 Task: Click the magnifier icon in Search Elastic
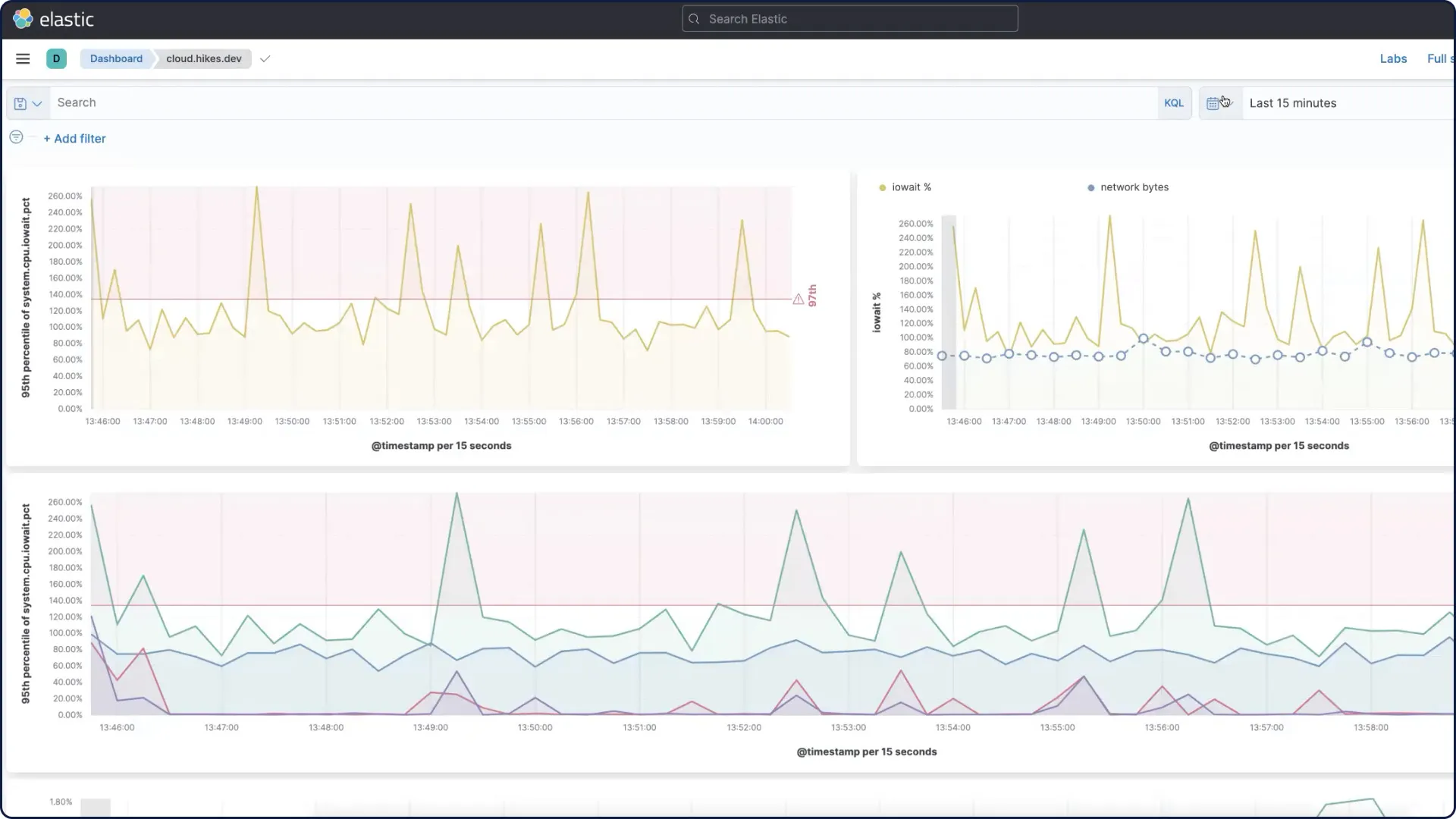point(694,19)
